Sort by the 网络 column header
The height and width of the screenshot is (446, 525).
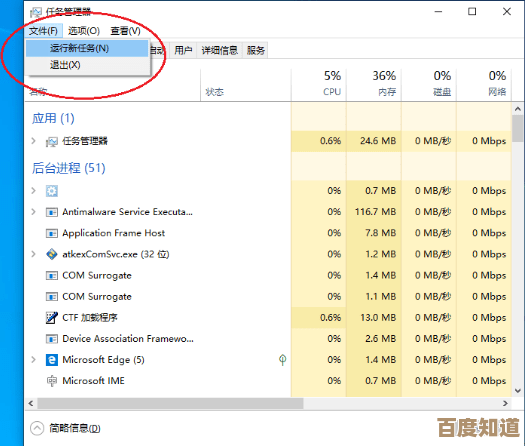tap(484, 84)
